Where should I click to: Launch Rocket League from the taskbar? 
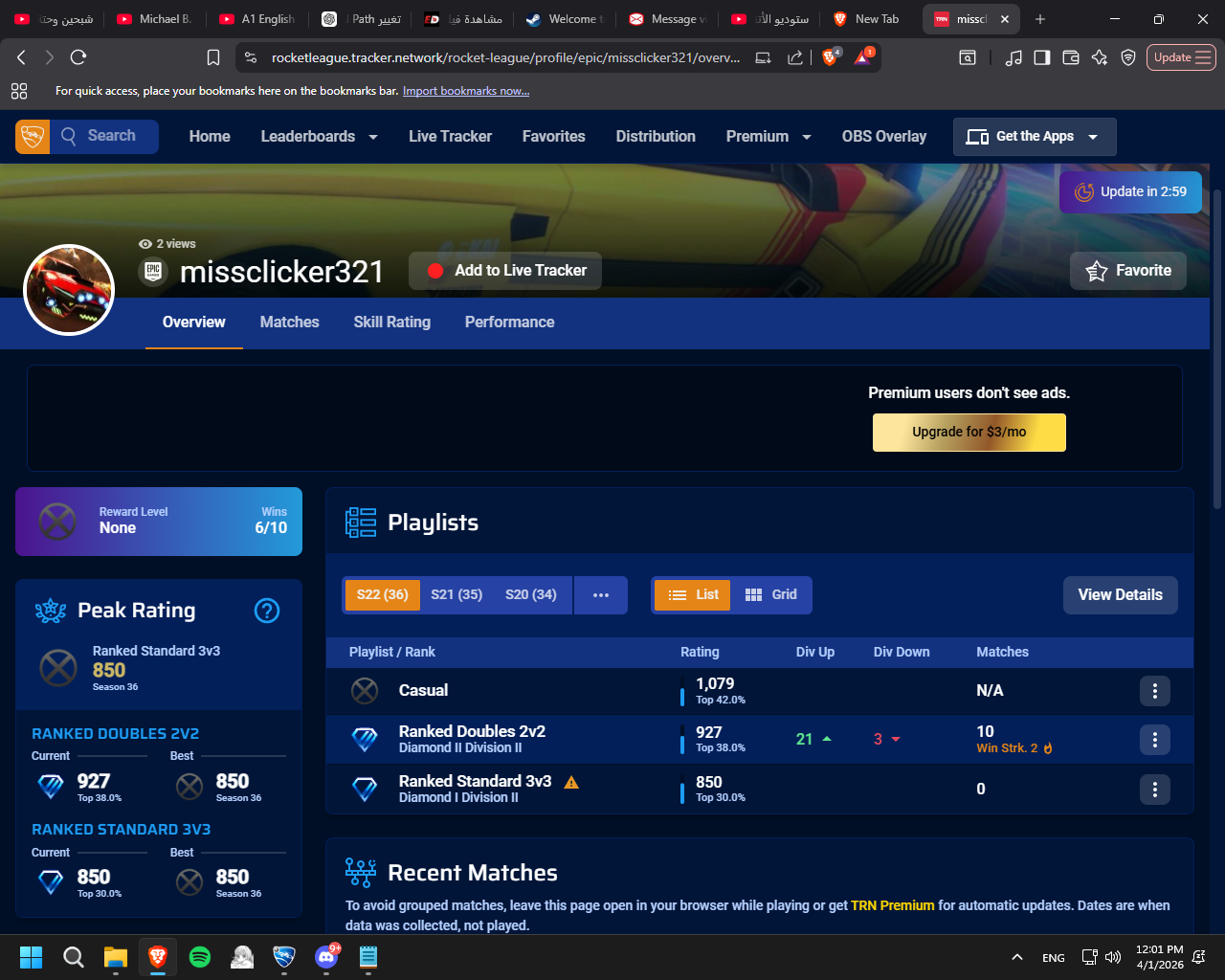[x=284, y=956]
